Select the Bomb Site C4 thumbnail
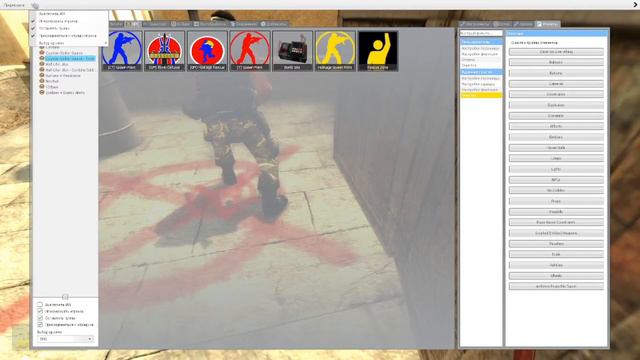The height and width of the screenshot is (360, 640). [292, 51]
